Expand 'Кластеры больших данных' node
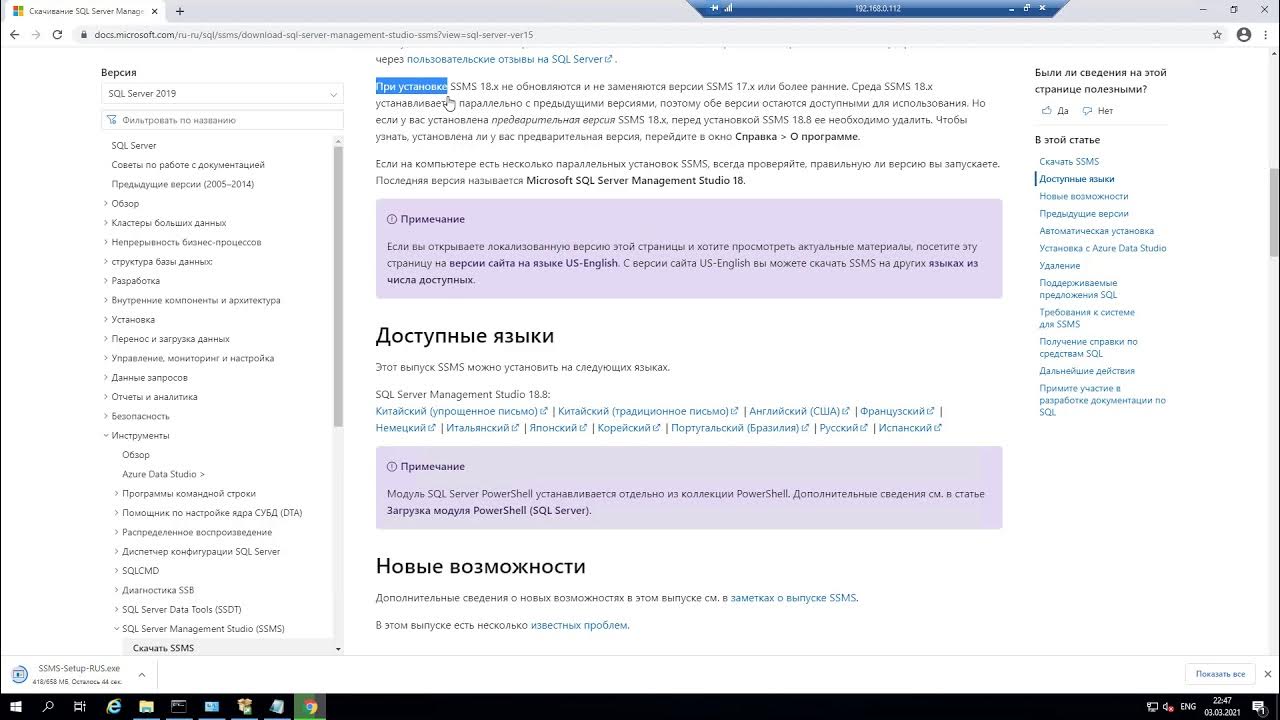This screenshot has height=720, width=1280. pyautogui.click(x=106, y=223)
